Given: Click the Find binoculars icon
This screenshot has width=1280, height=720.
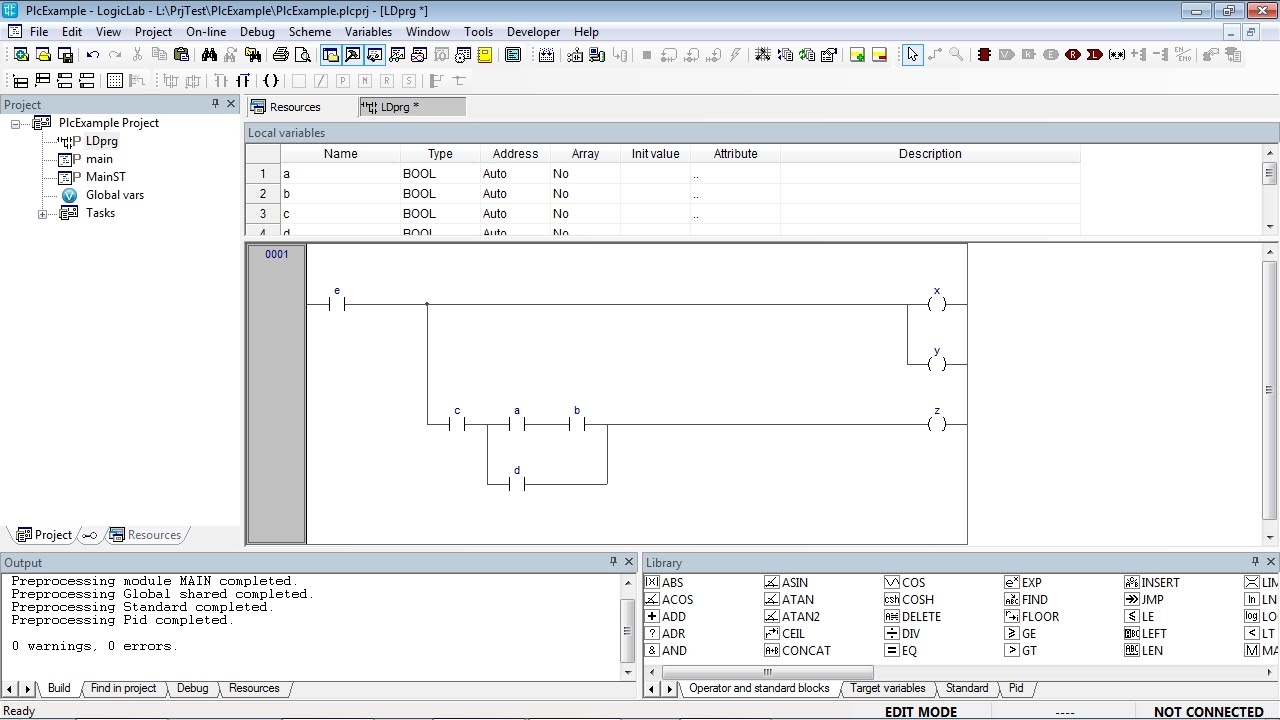Looking at the screenshot, I should 210,55.
